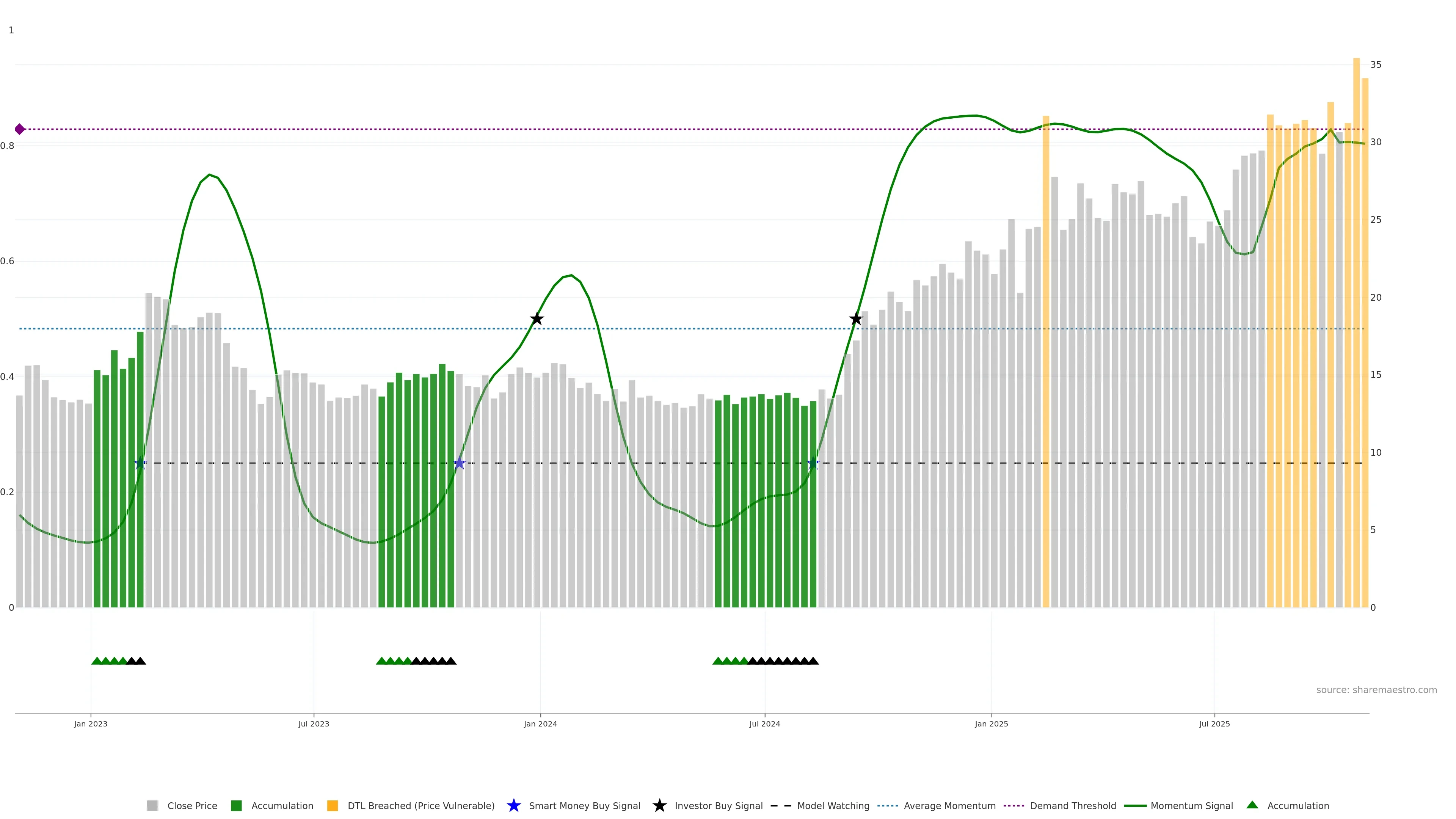
Task: Click the black Investor Buy star after Jul 2024
Action: (856, 319)
